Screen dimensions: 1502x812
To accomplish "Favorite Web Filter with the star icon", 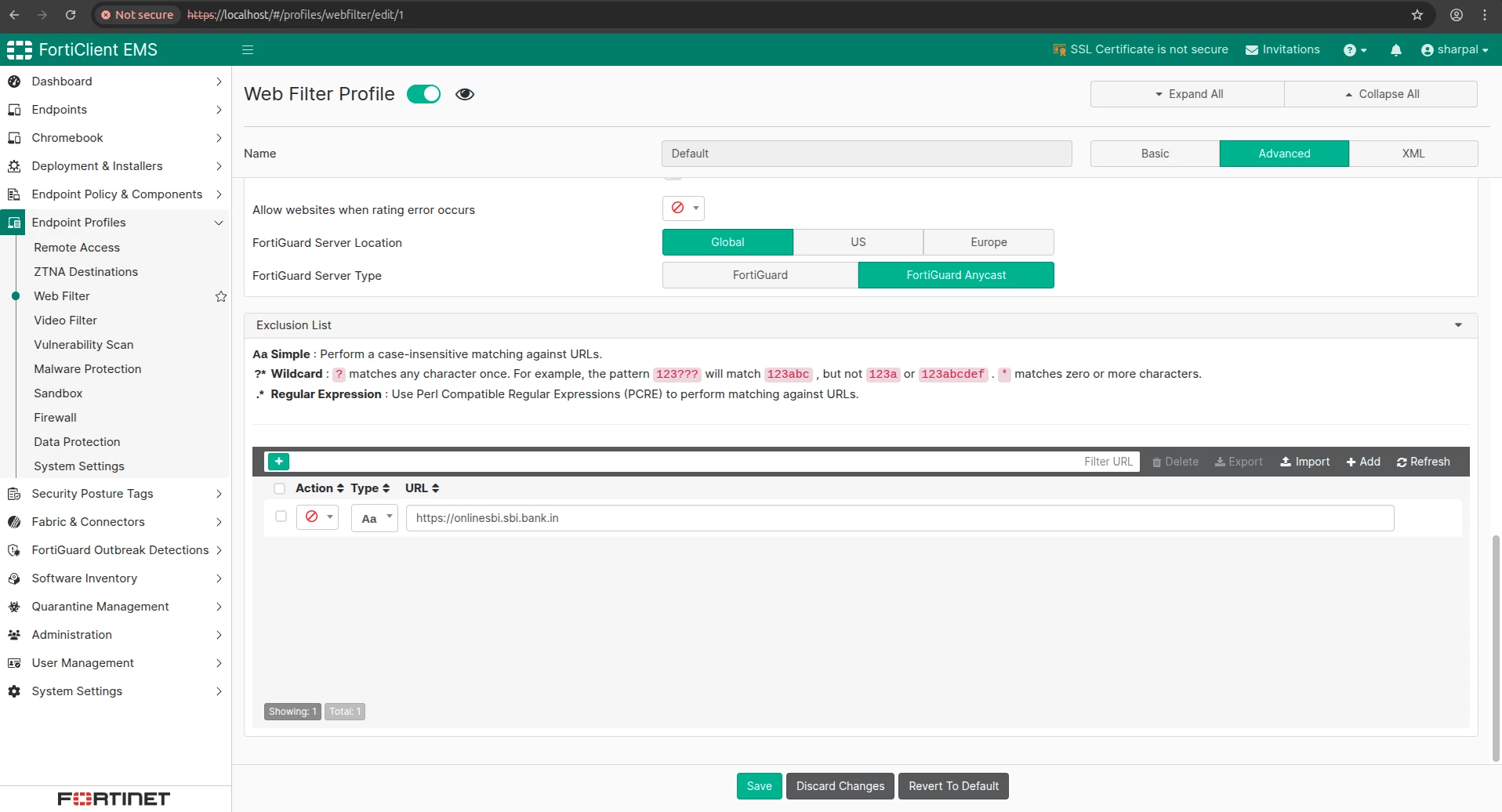I will (x=221, y=296).
